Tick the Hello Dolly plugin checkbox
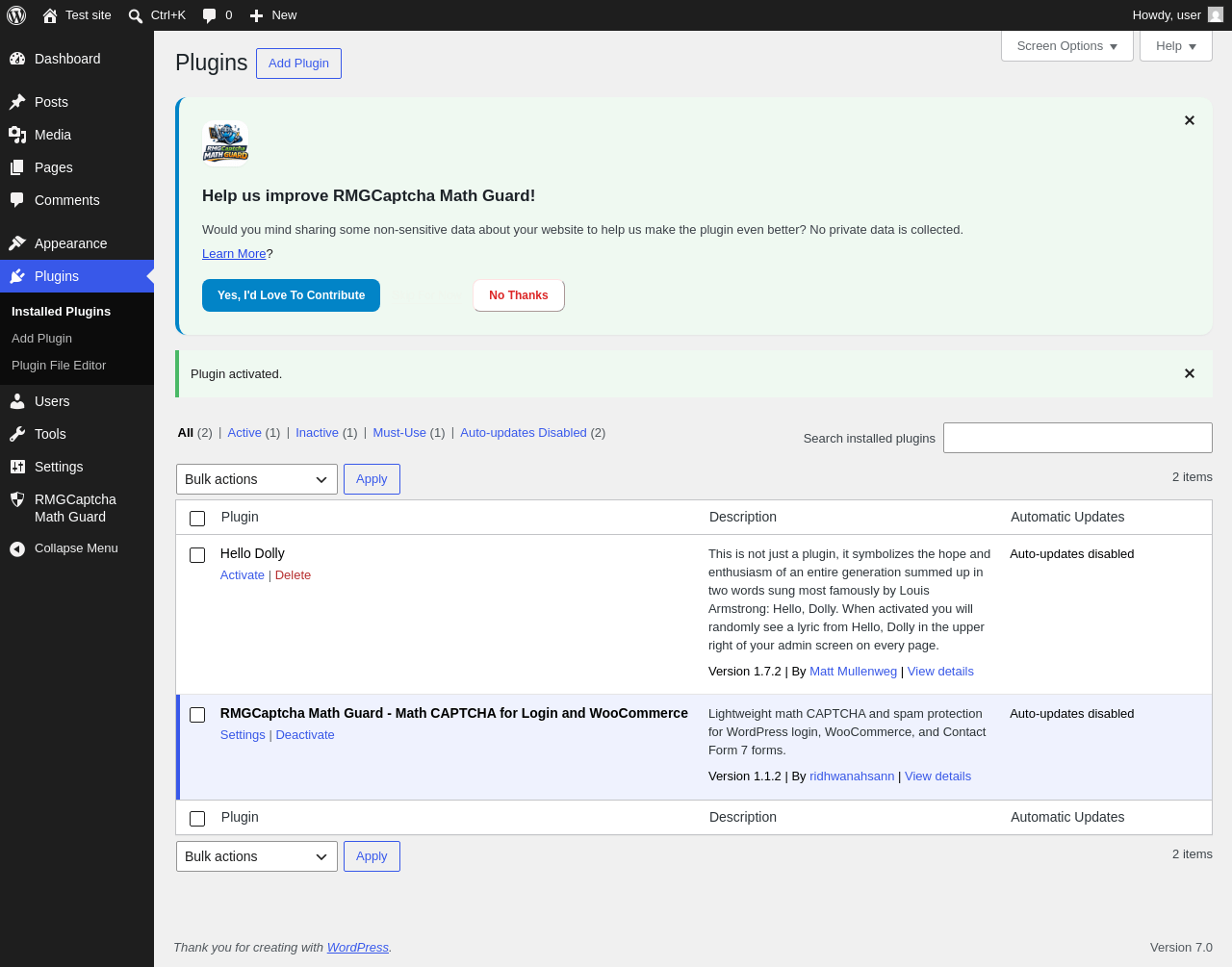 coord(197,555)
